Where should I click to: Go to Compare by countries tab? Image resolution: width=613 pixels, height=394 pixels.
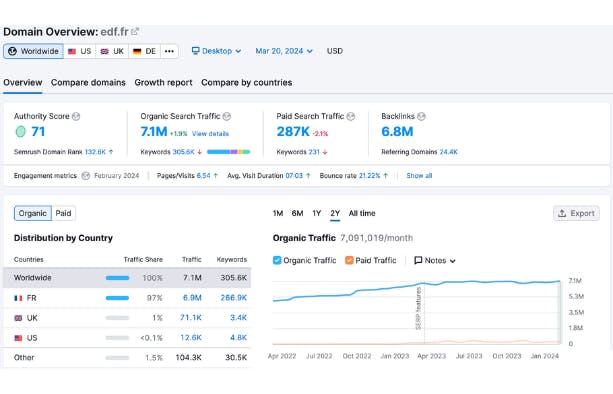pyautogui.click(x=247, y=82)
